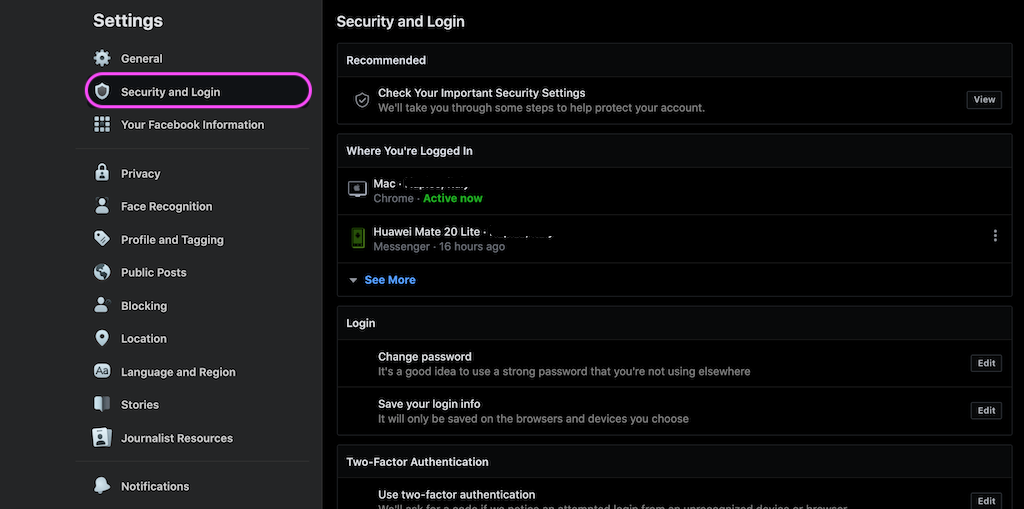Click the General gear icon
This screenshot has width=1024, height=509.
click(102, 58)
